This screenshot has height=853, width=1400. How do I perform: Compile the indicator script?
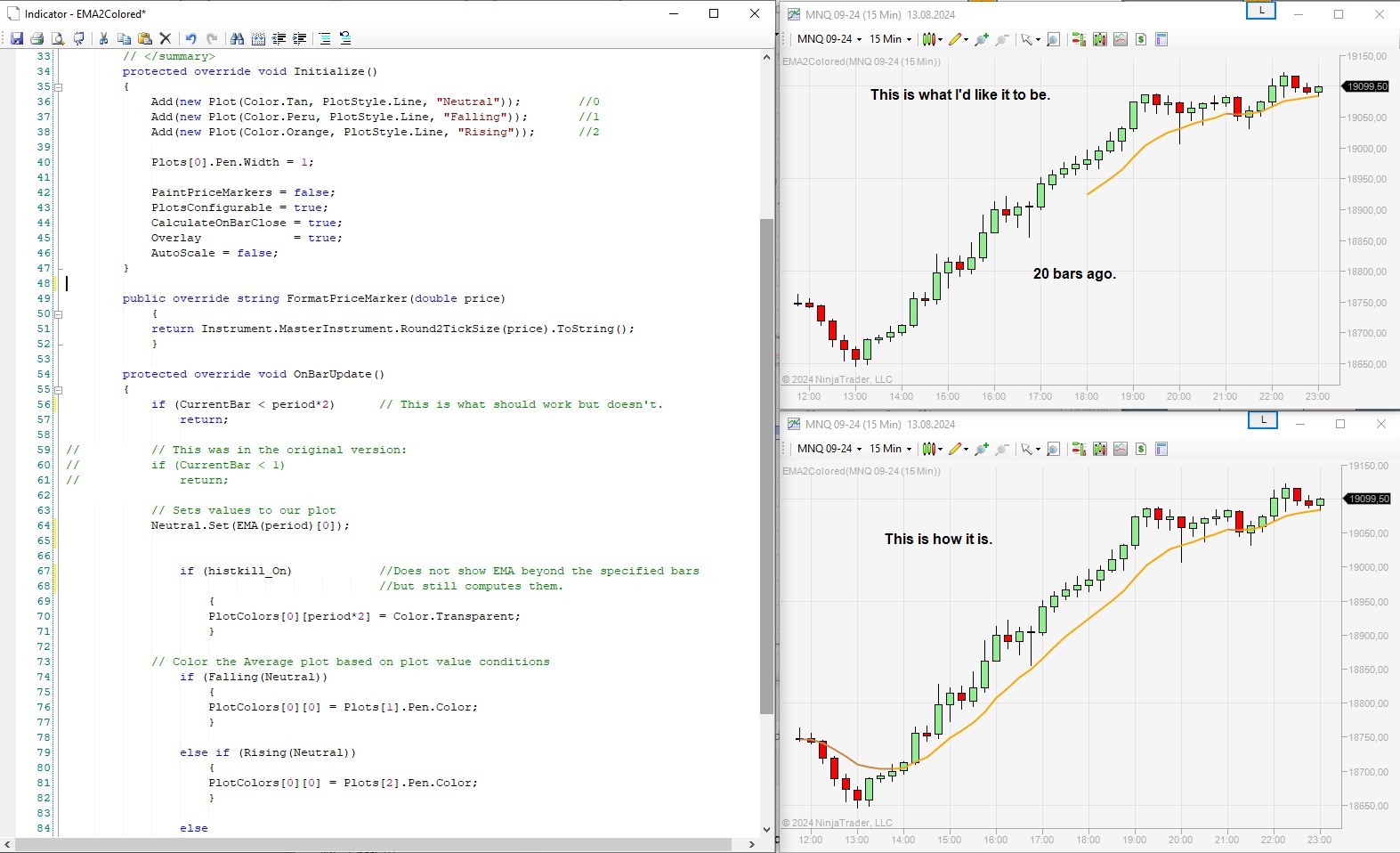point(79,38)
